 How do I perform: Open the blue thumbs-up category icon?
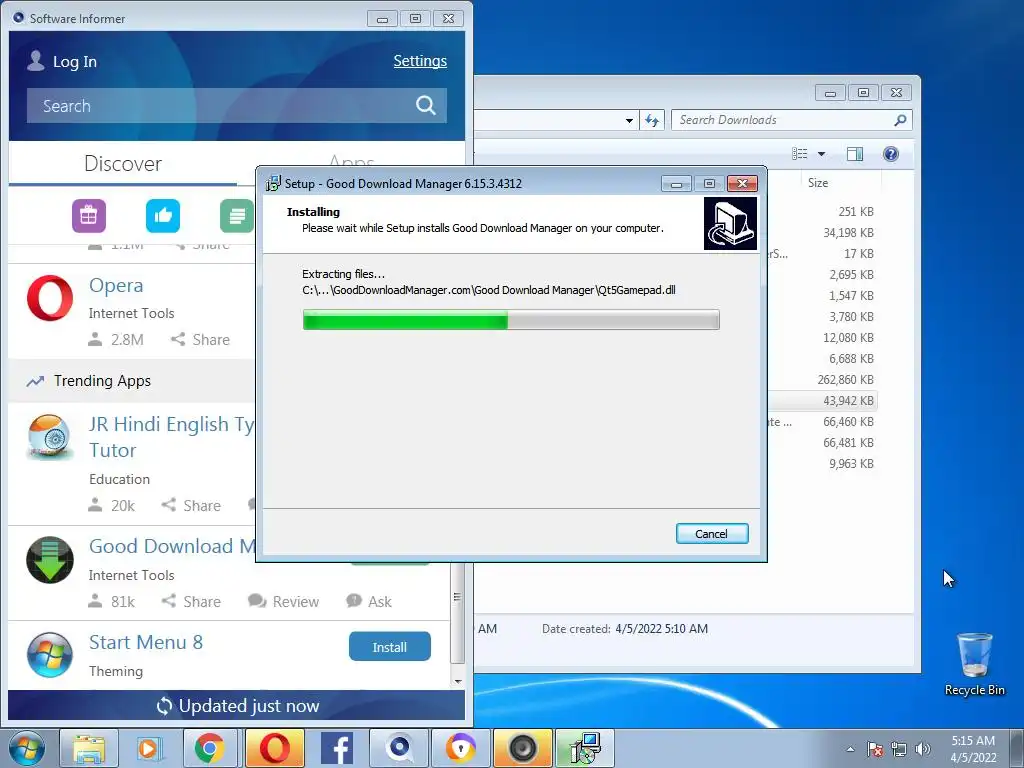point(163,216)
